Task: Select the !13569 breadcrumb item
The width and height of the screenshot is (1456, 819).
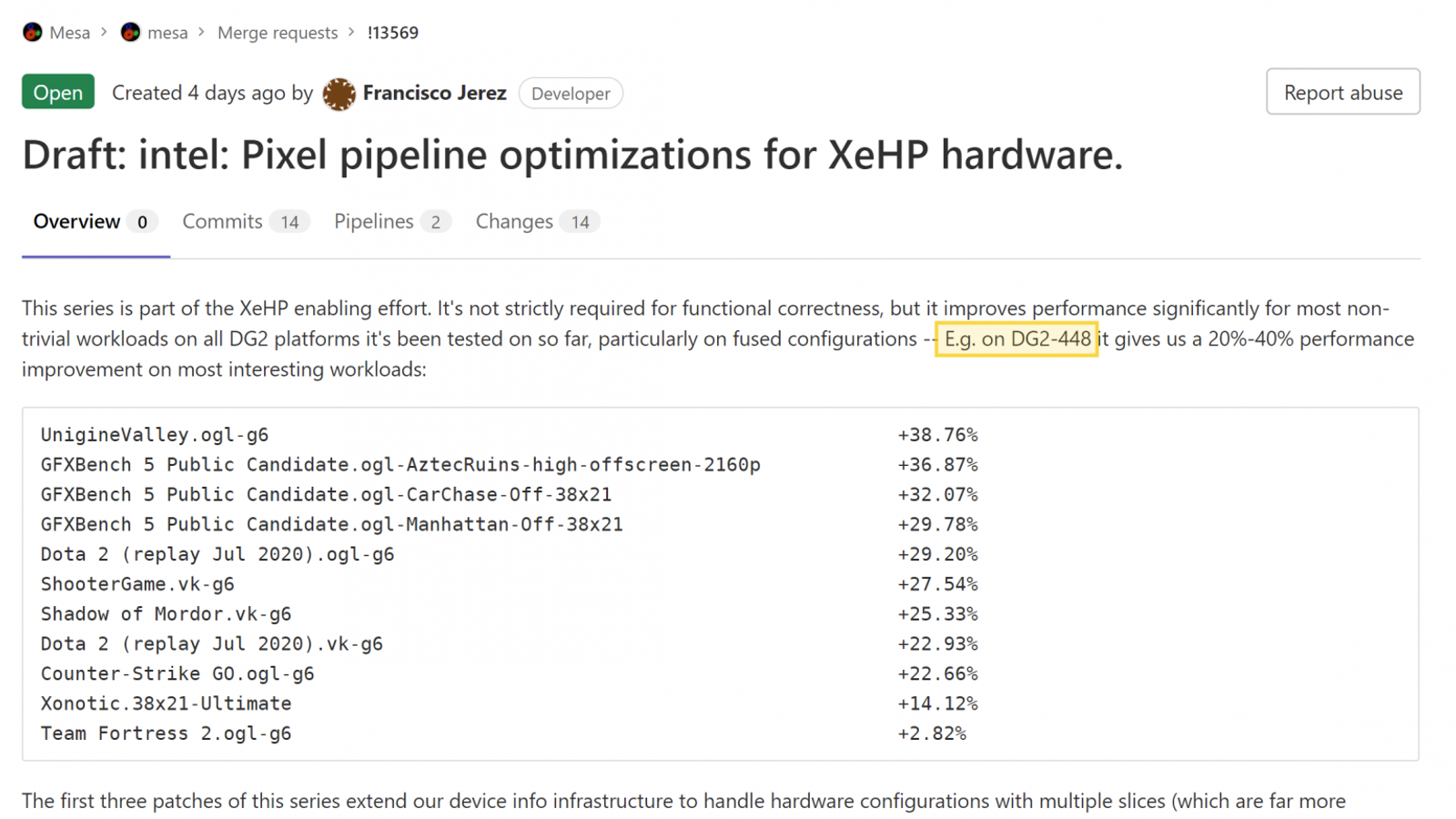Action: tap(393, 33)
